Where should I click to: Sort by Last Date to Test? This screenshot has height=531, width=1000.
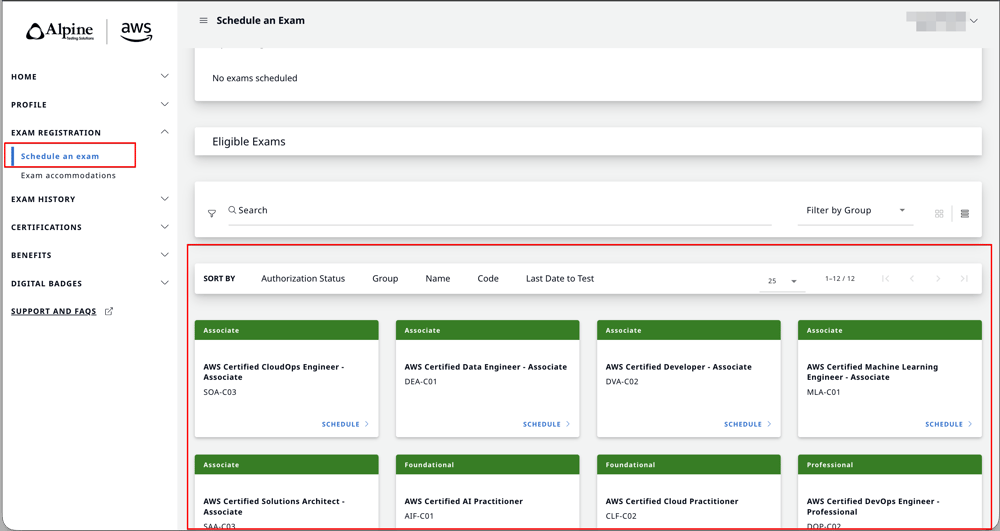pyautogui.click(x=560, y=279)
